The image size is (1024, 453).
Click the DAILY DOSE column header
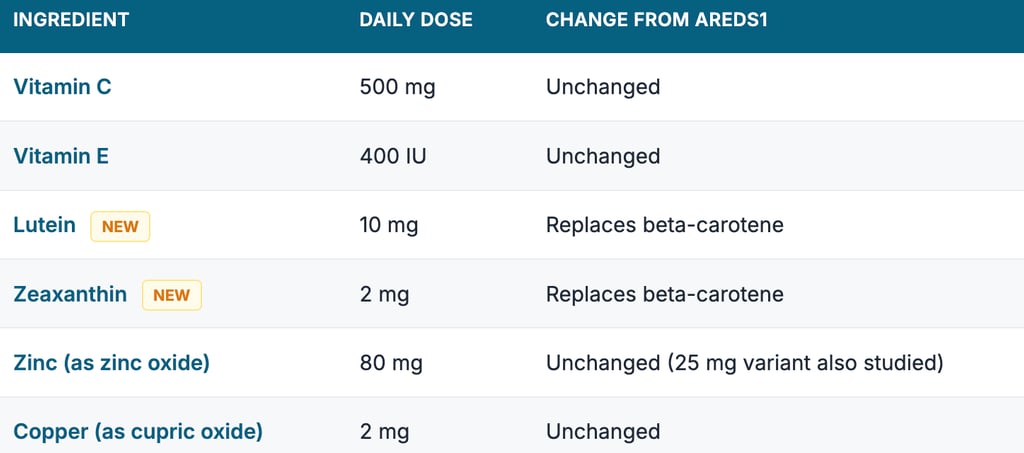[x=416, y=19]
